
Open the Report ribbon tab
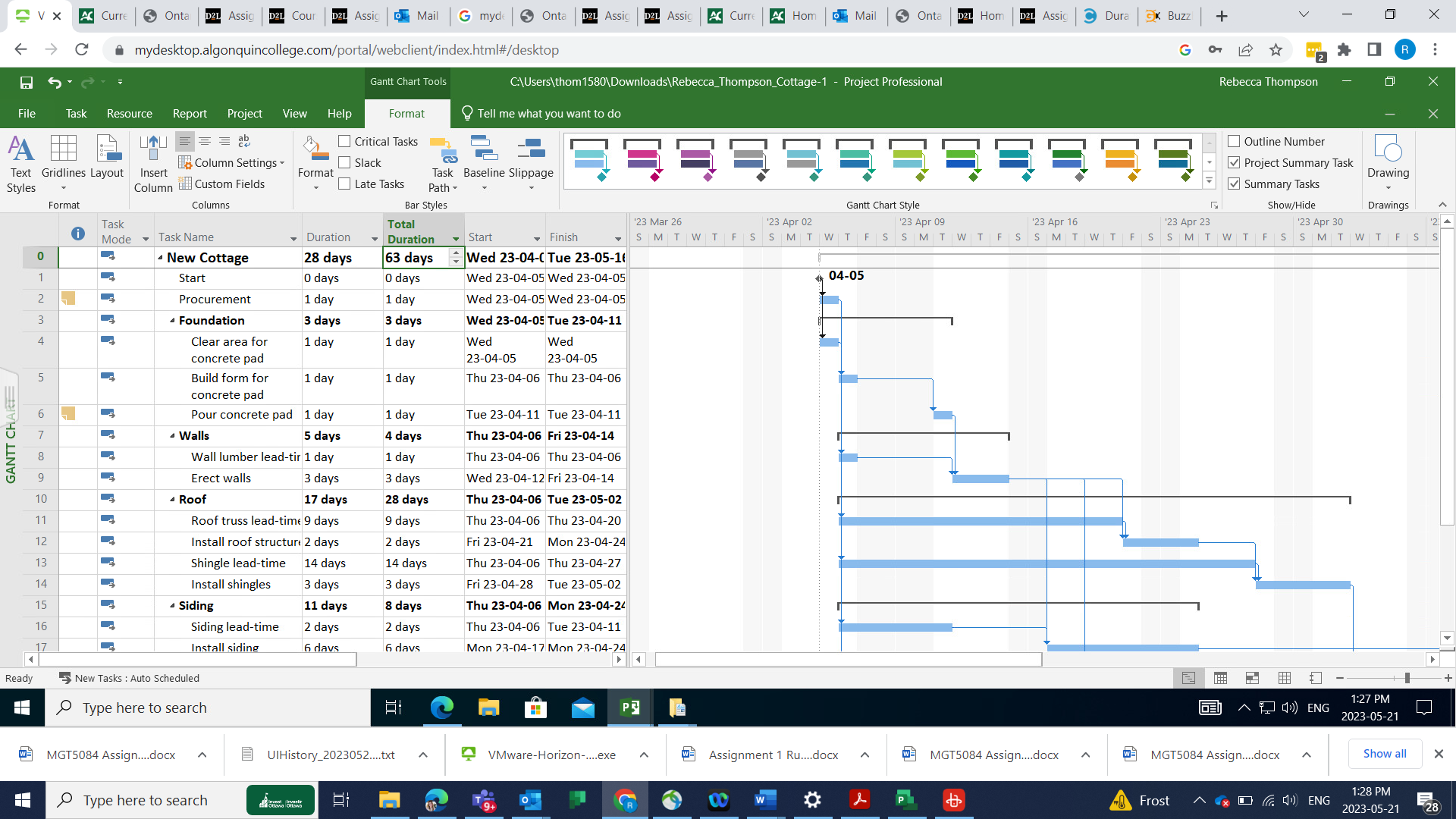tap(190, 114)
